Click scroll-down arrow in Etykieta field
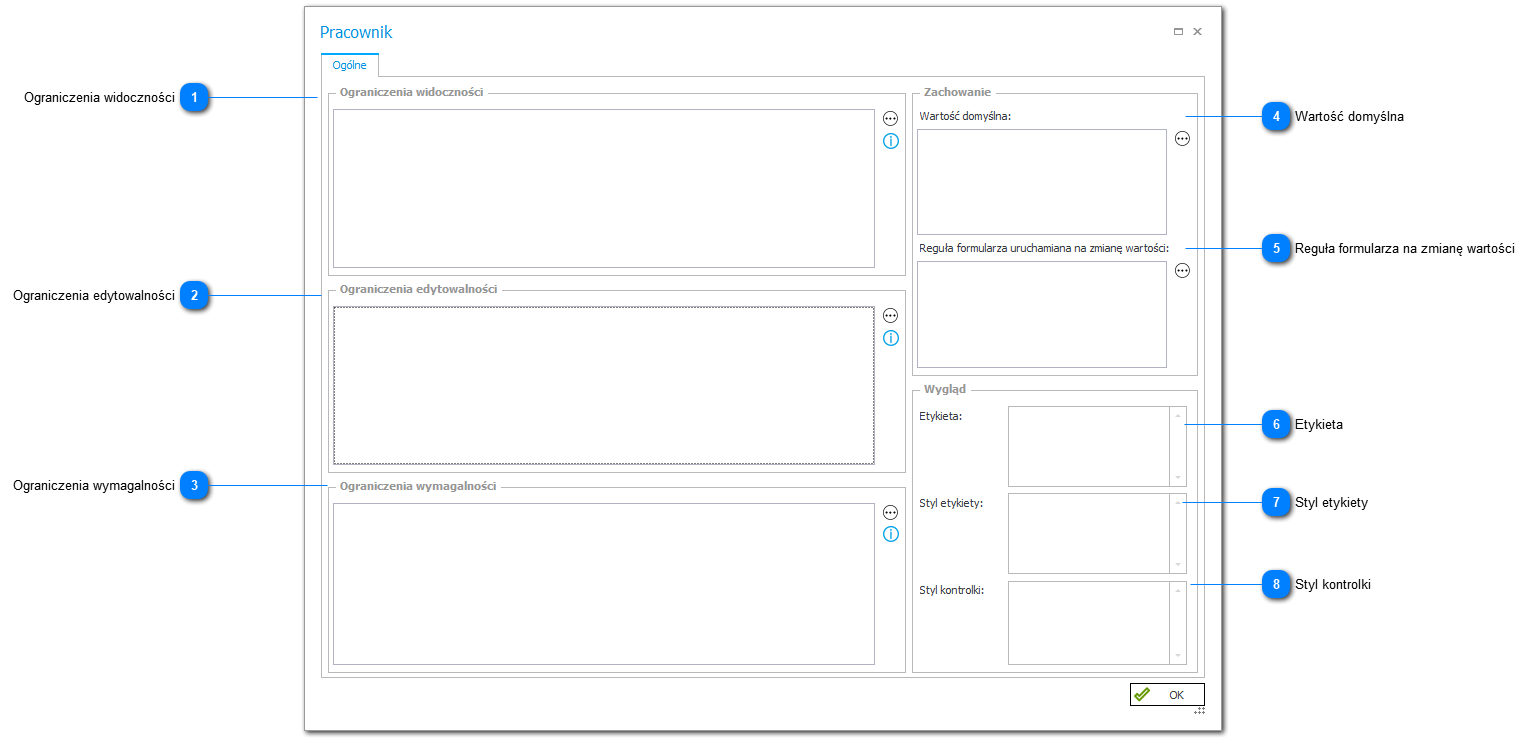 [1178, 478]
